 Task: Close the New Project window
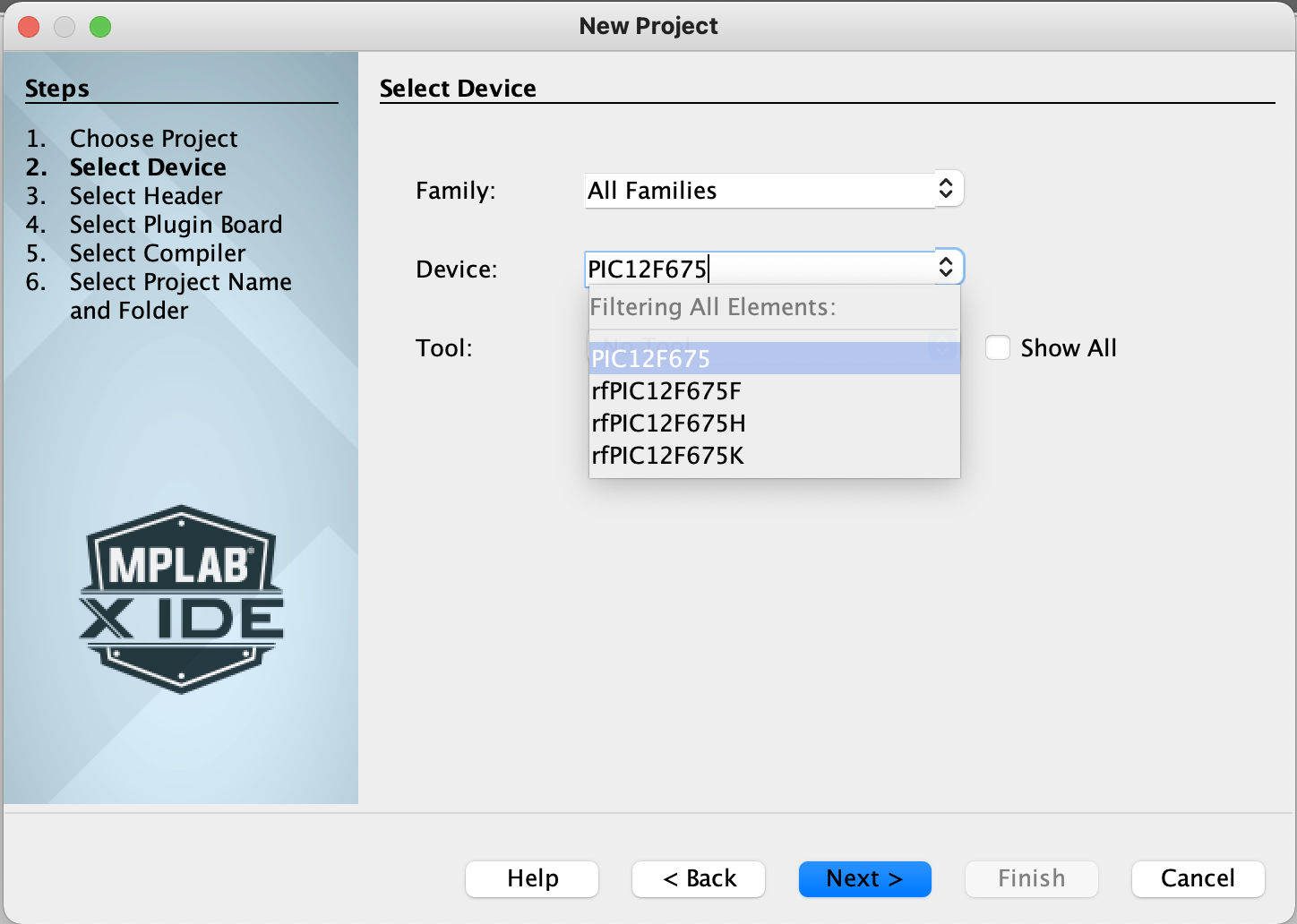[30, 27]
